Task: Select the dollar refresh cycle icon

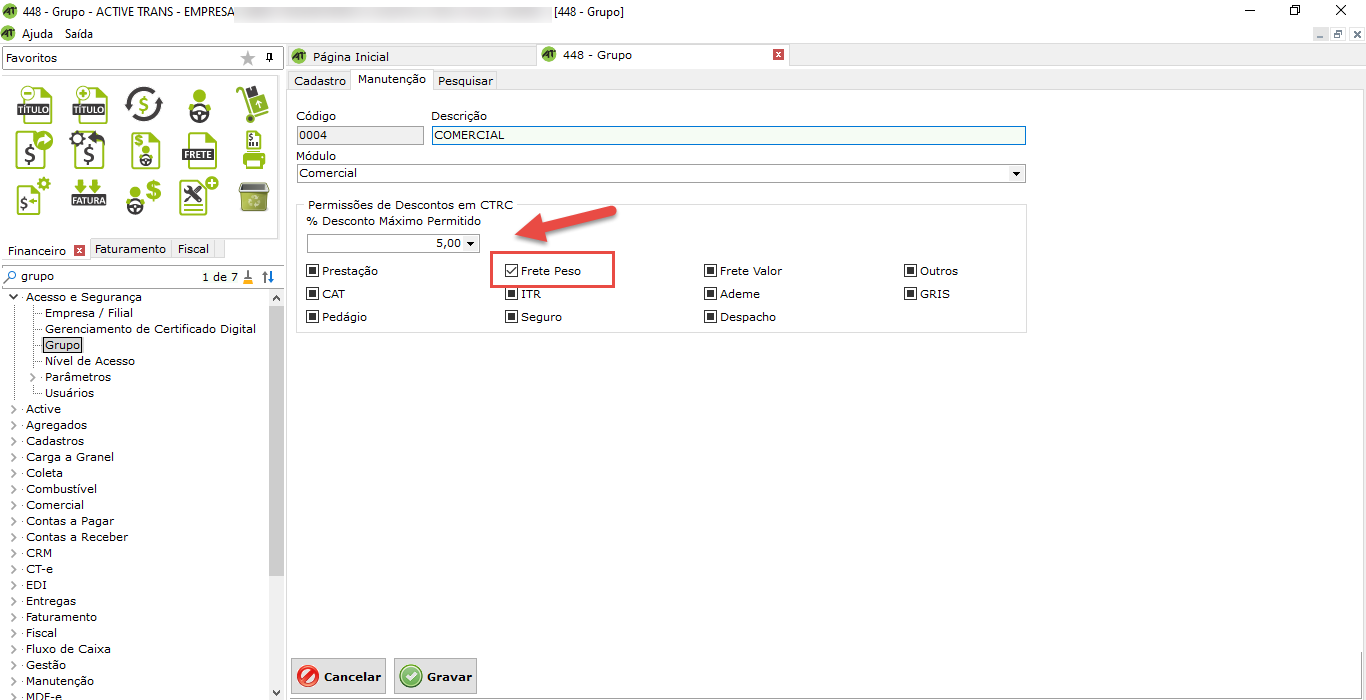Action: (x=144, y=104)
